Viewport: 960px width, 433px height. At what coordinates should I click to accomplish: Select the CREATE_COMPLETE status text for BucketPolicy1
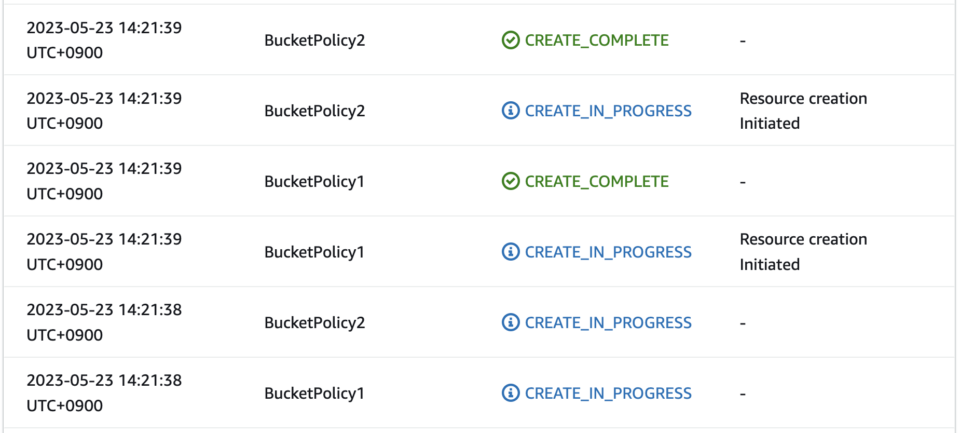pos(597,181)
